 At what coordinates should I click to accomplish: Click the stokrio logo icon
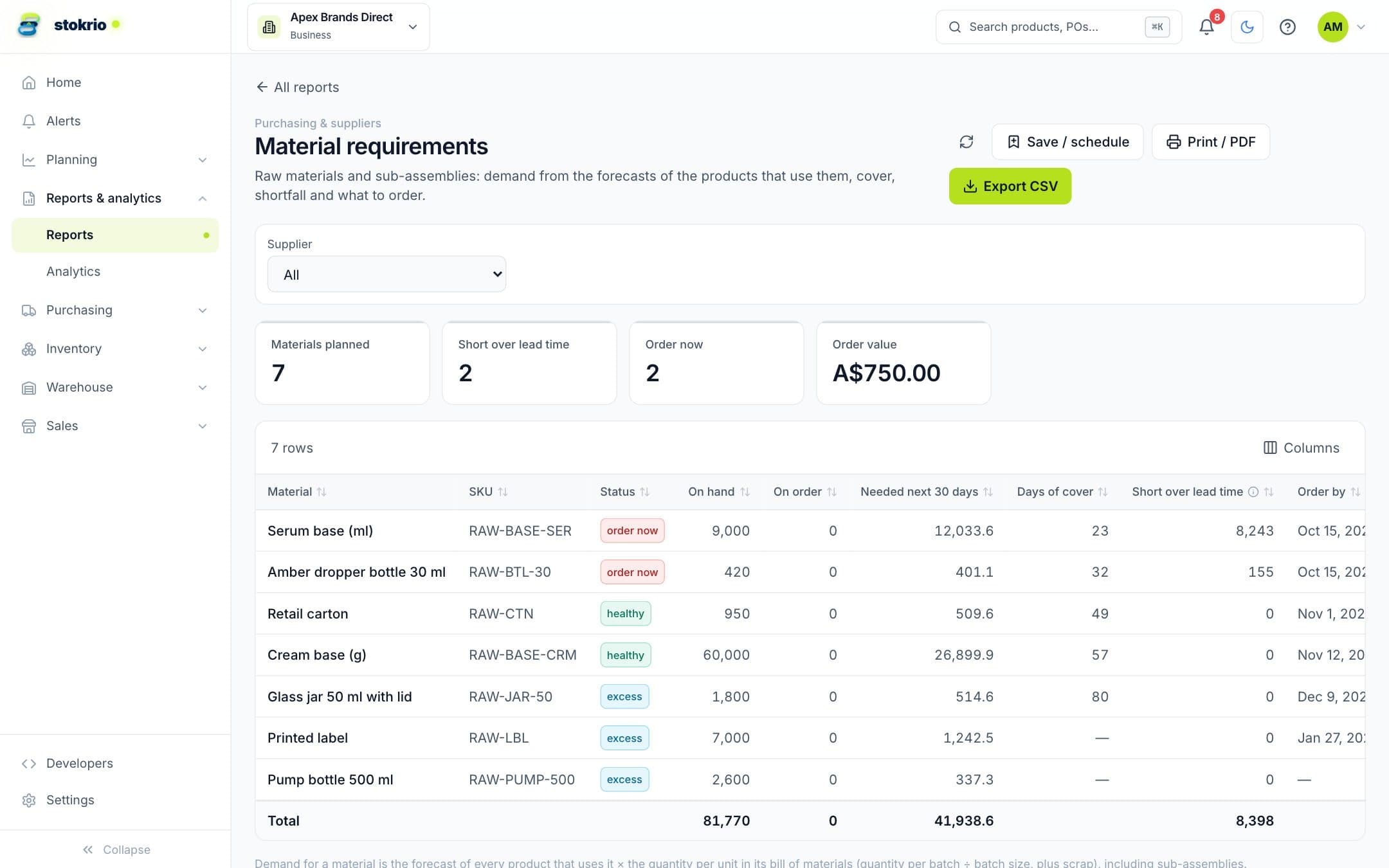click(28, 25)
